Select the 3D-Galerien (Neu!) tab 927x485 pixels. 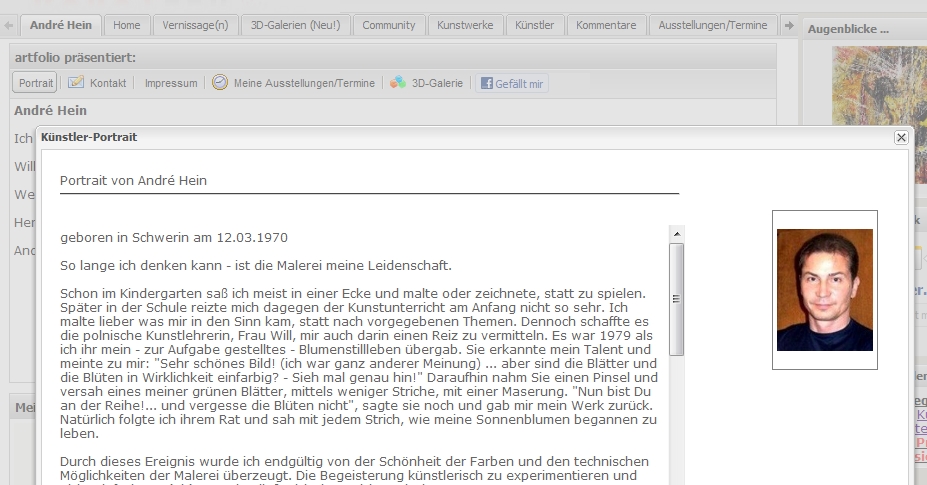point(295,25)
